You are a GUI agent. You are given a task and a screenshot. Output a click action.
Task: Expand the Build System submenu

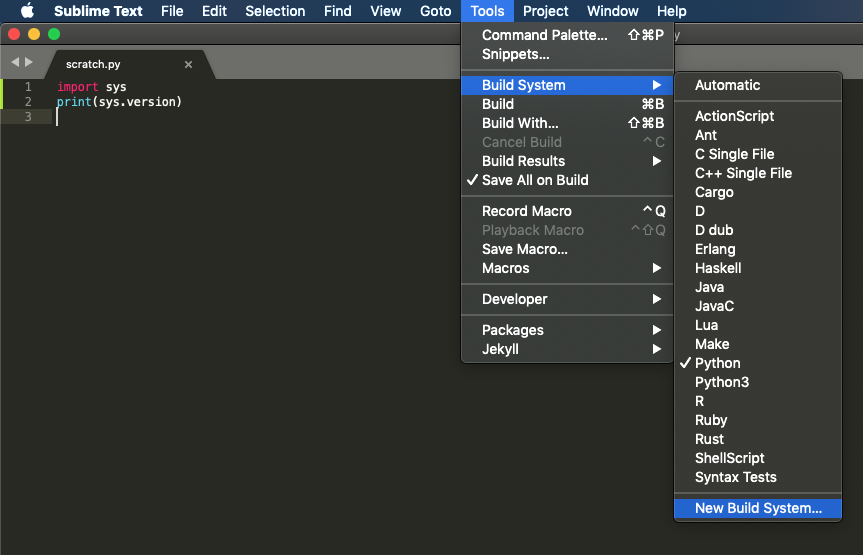tap(567, 85)
